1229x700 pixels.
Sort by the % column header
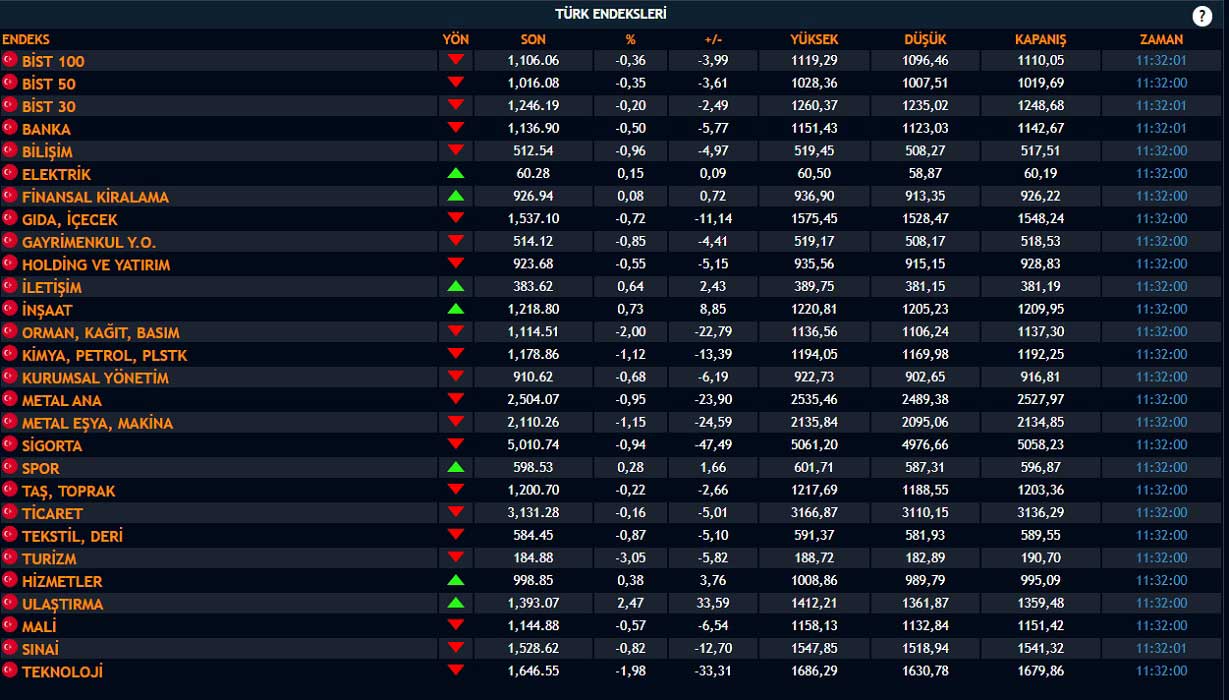[630, 40]
